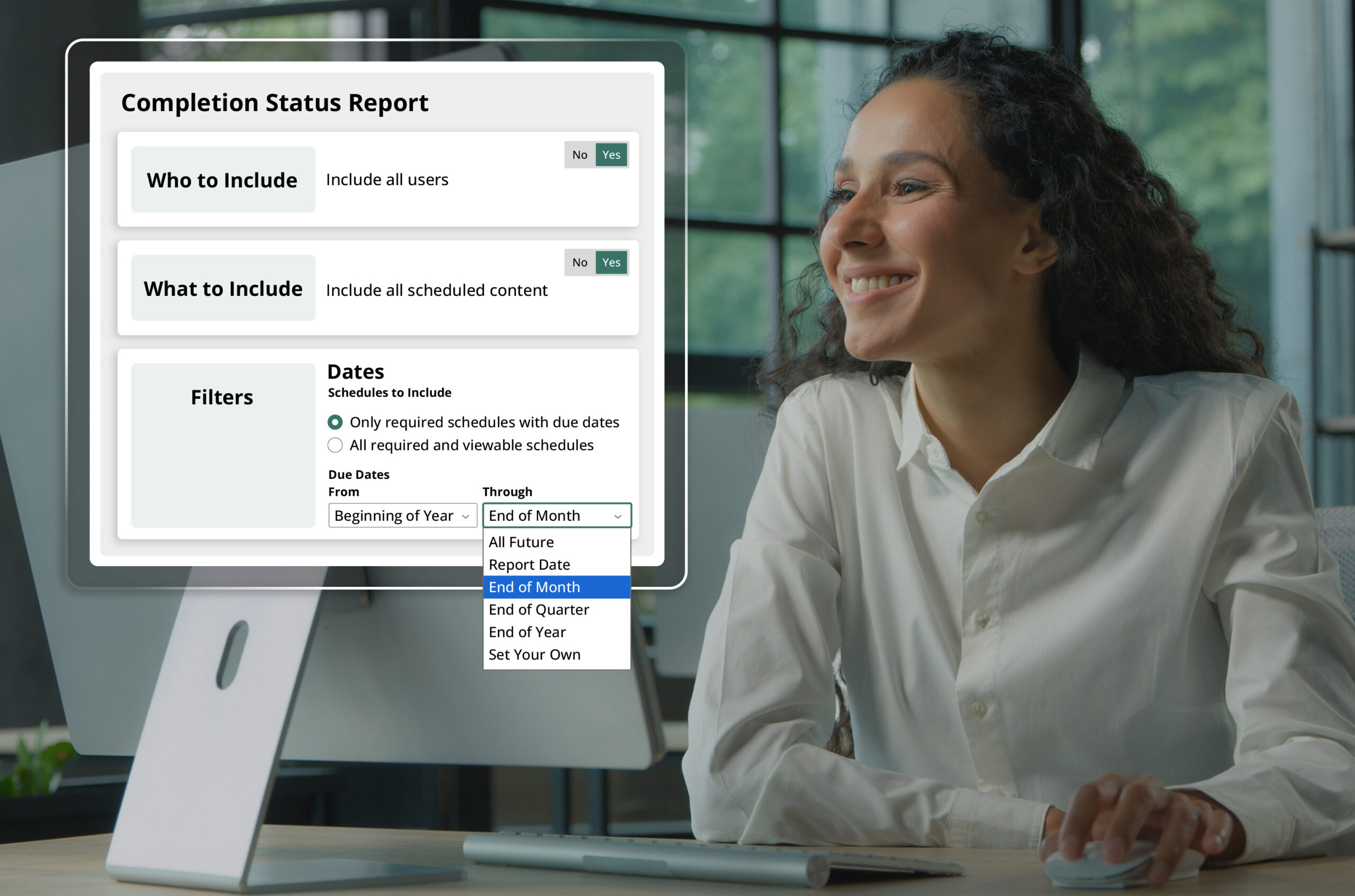
Task: Click the "Include all users" text
Action: tap(387, 179)
